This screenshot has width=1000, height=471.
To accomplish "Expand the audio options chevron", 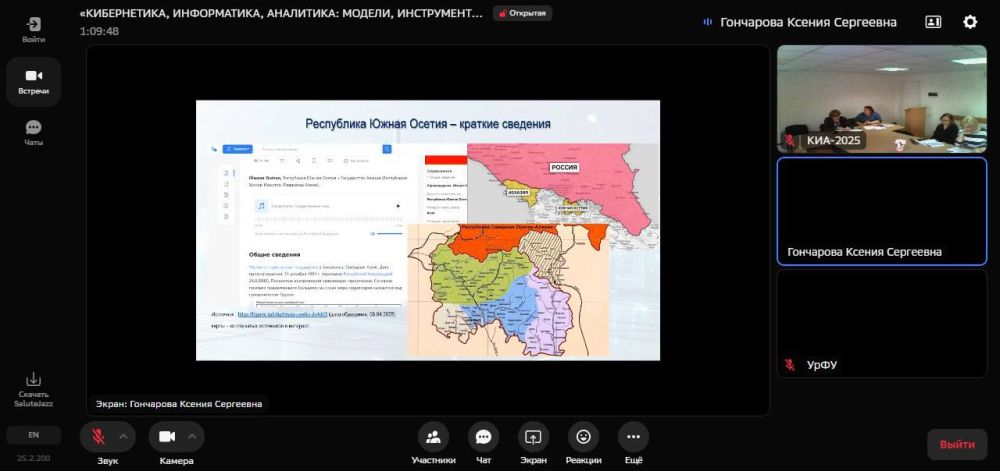I will (x=124, y=437).
